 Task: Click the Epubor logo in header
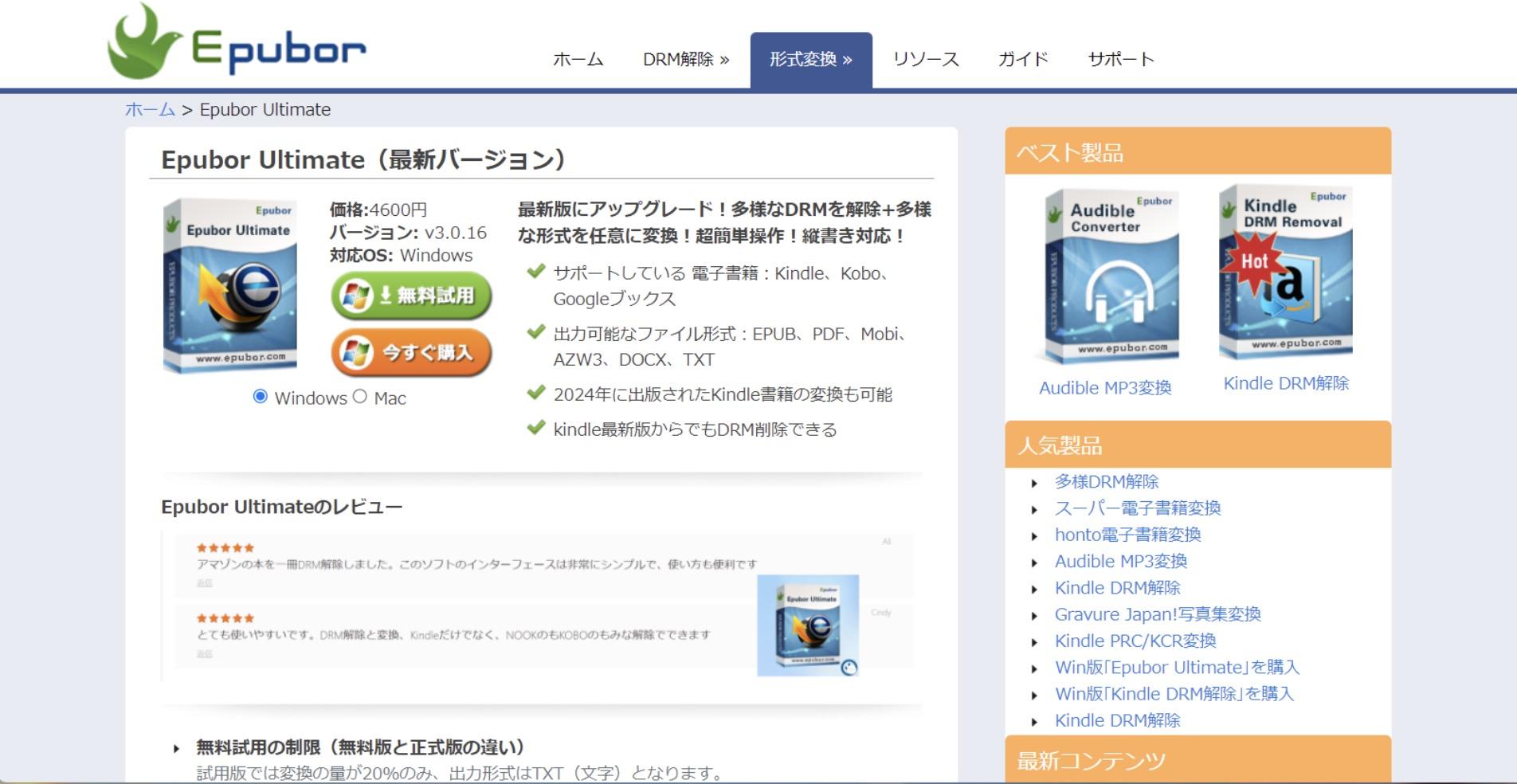pyautogui.click(x=237, y=41)
